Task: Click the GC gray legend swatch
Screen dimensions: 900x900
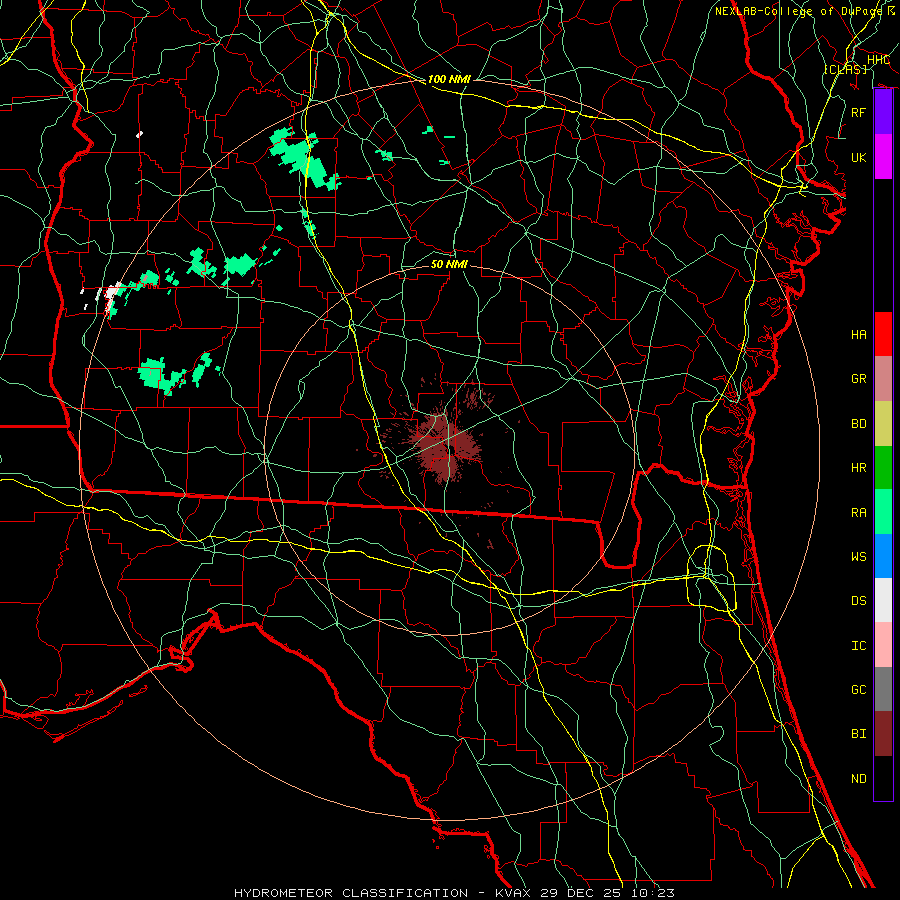Action: pyautogui.click(x=883, y=689)
